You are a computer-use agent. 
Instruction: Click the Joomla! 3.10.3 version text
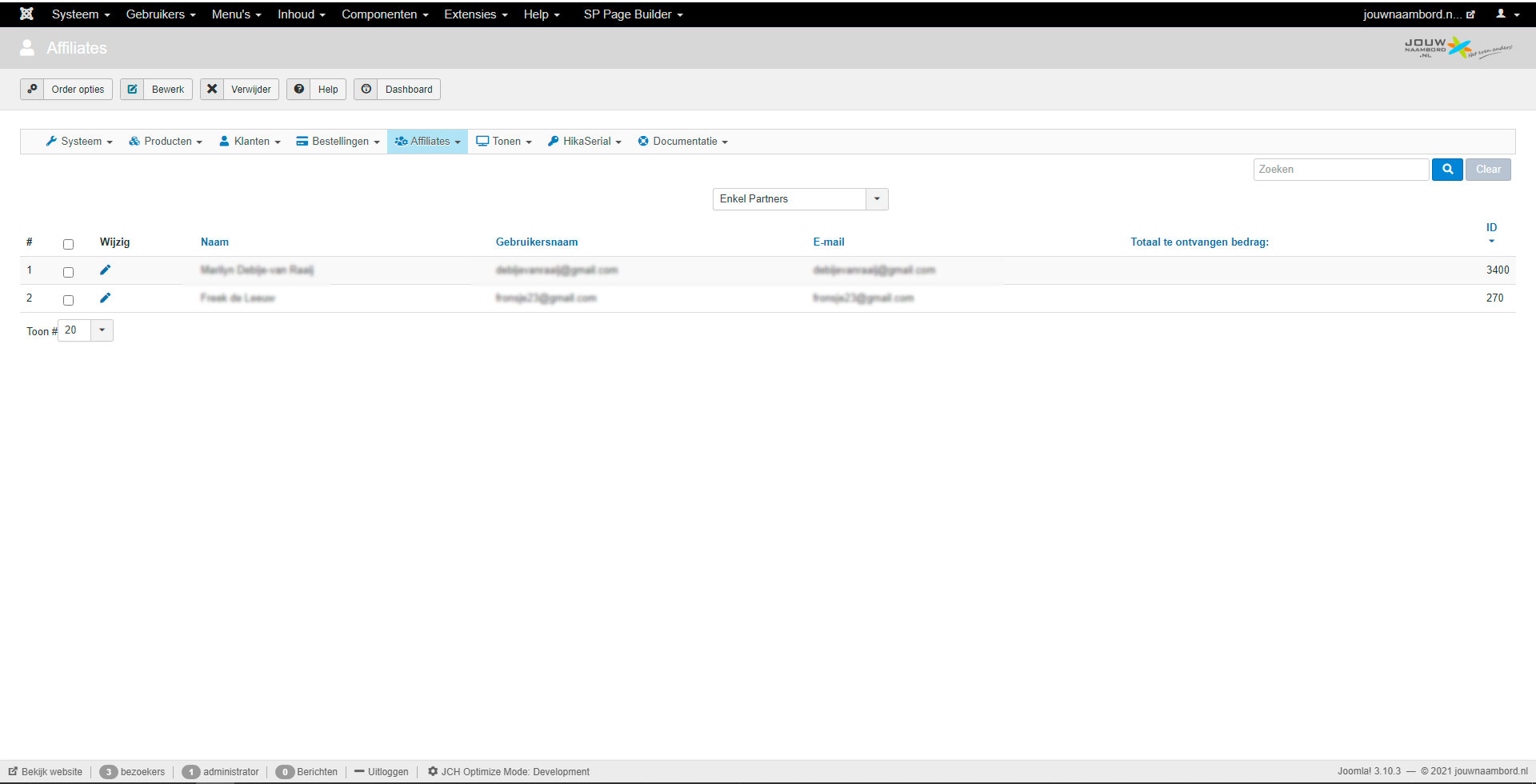tap(1369, 771)
